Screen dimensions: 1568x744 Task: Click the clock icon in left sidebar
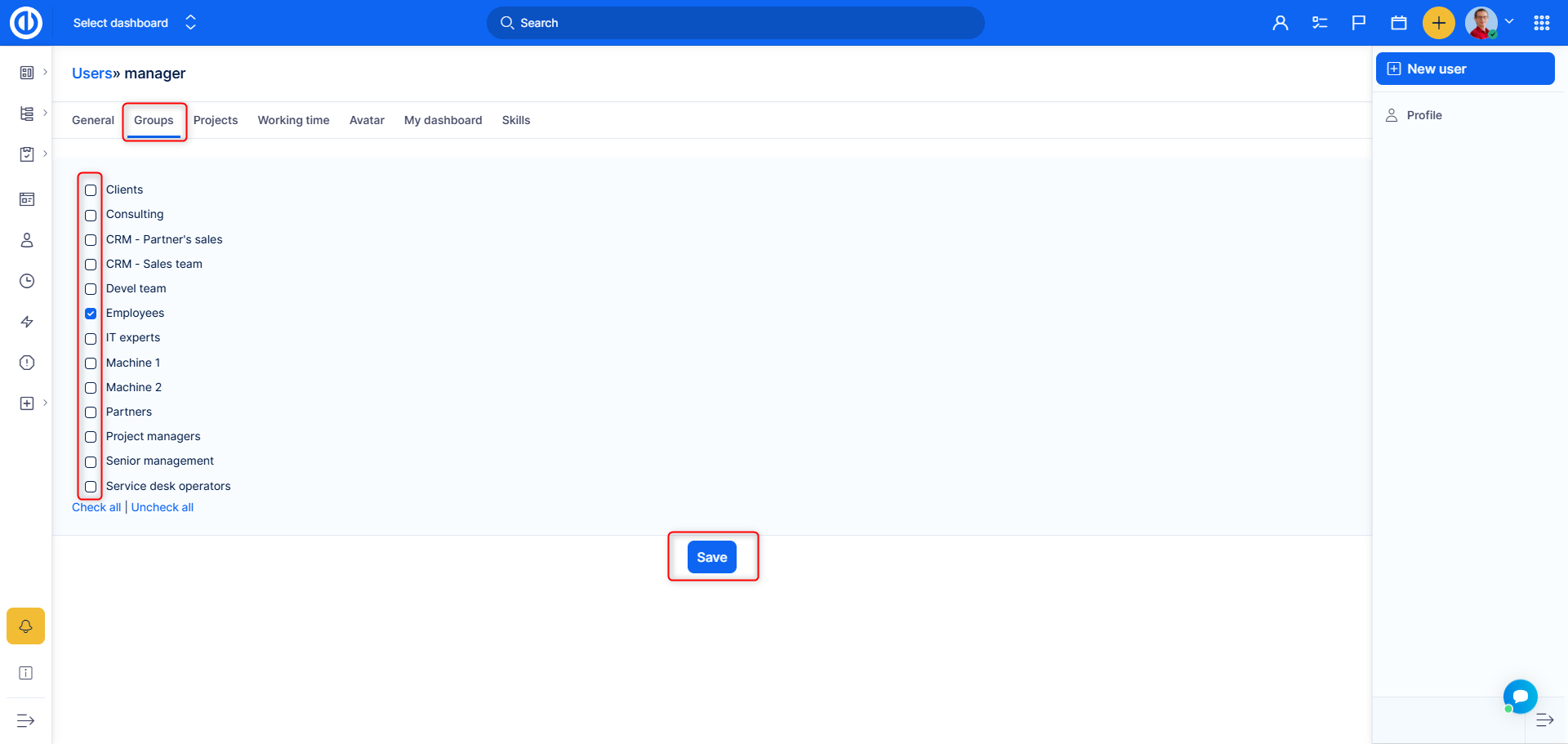click(27, 281)
